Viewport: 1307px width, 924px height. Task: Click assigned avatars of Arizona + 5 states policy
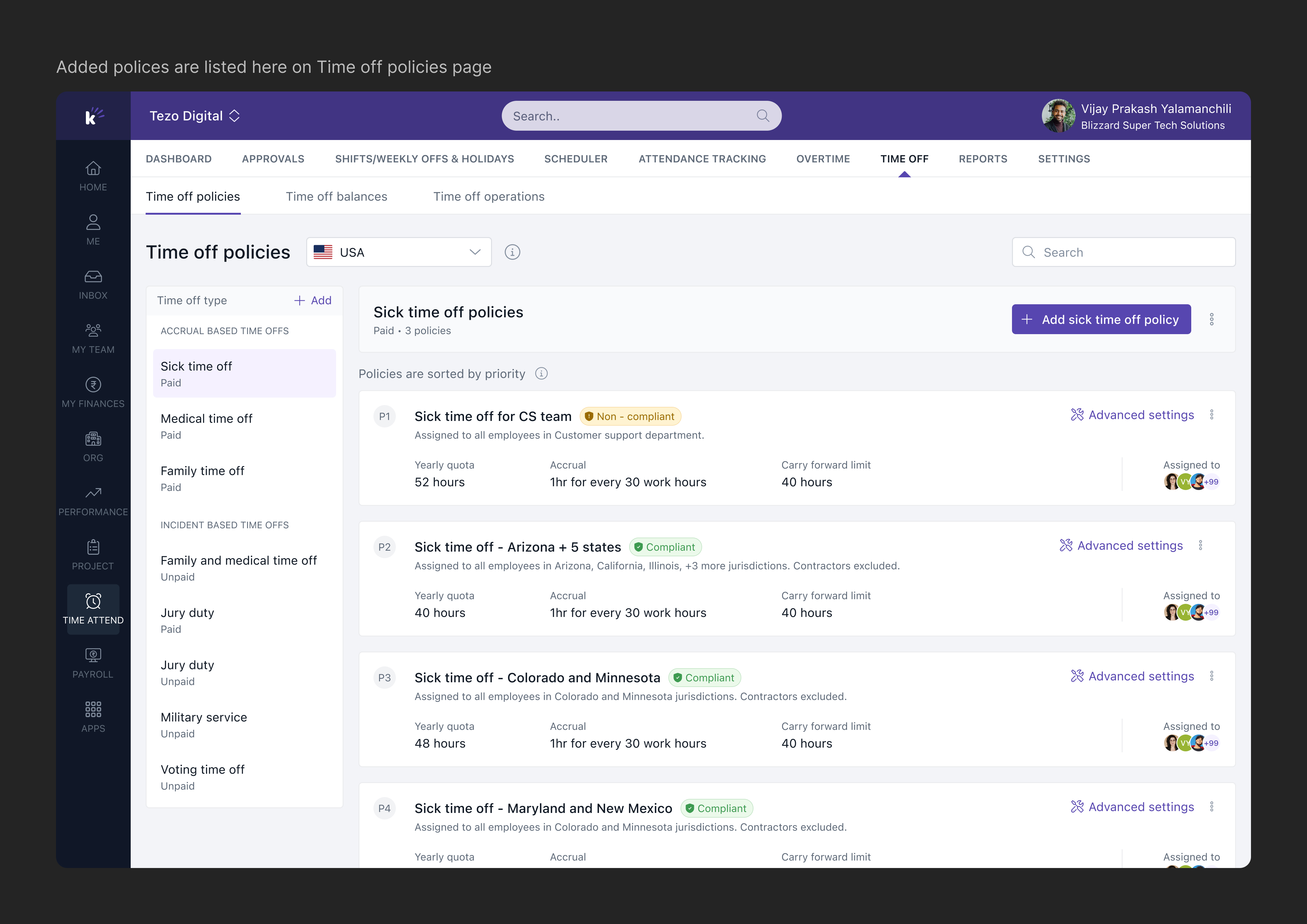coord(1192,612)
